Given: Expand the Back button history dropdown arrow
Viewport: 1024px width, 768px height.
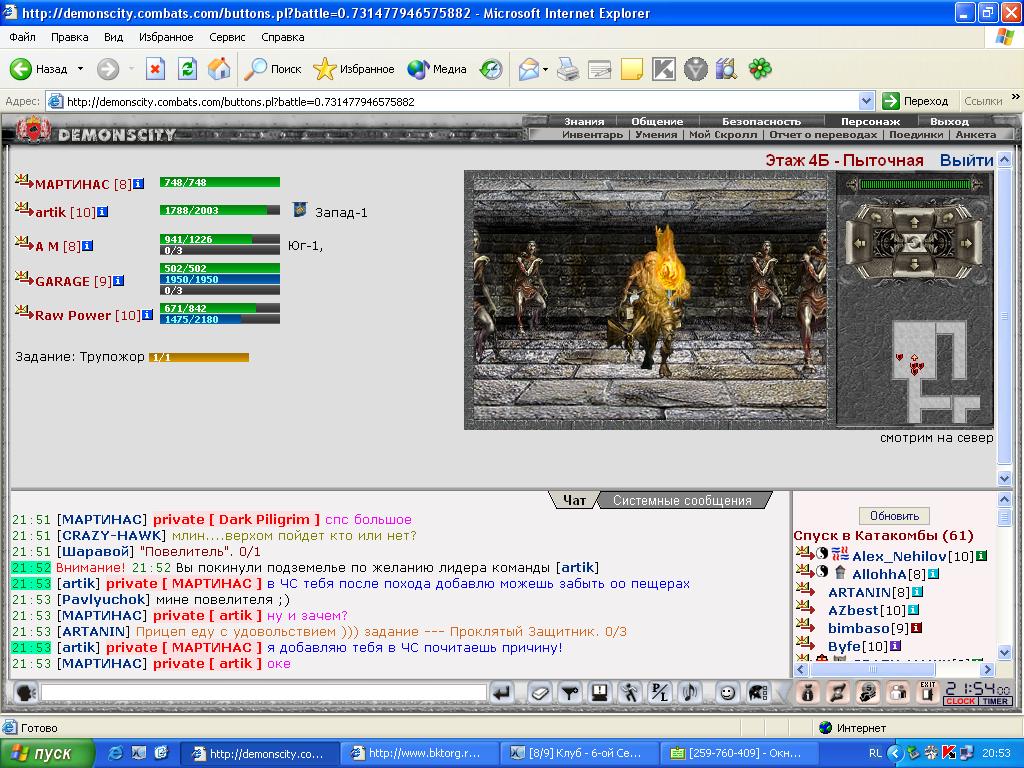Looking at the screenshot, I should coord(80,69).
